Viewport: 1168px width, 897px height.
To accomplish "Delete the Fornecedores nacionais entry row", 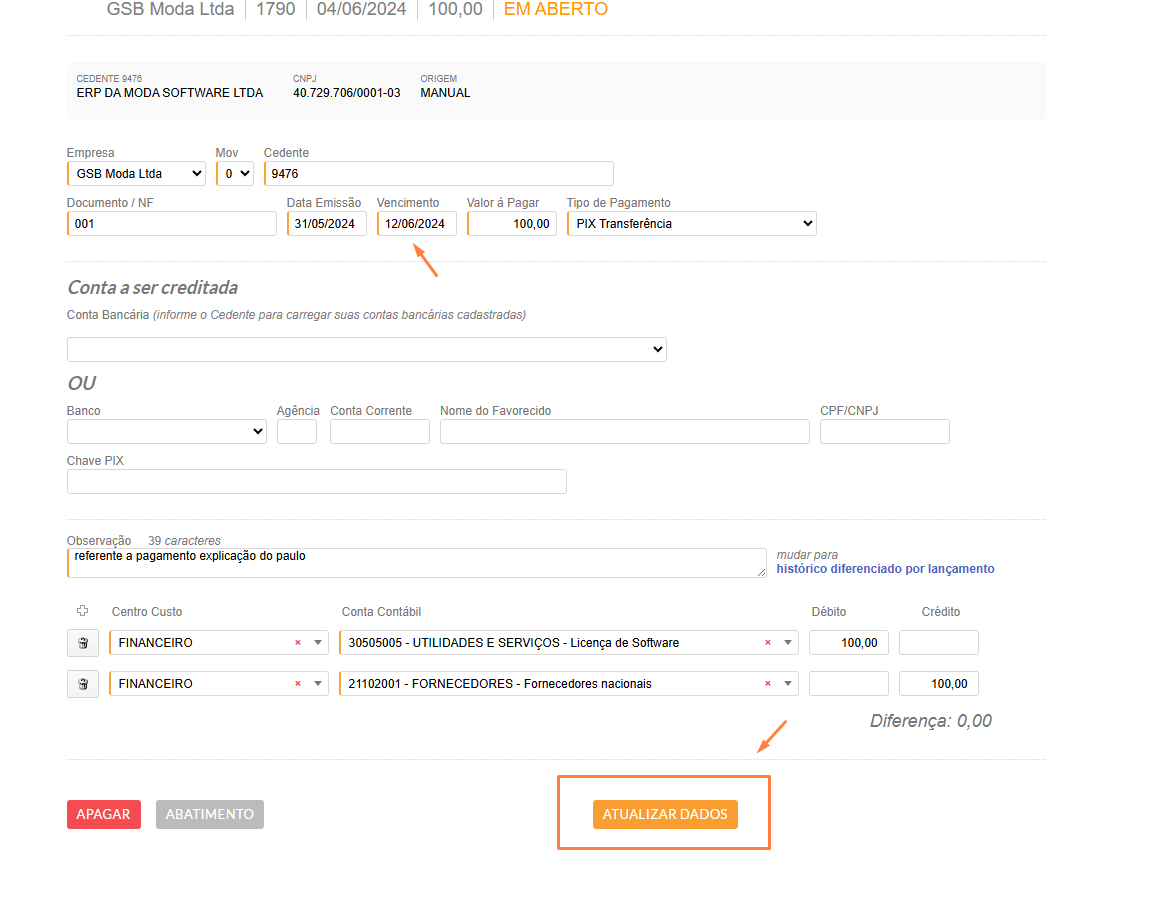I will pyautogui.click(x=83, y=684).
